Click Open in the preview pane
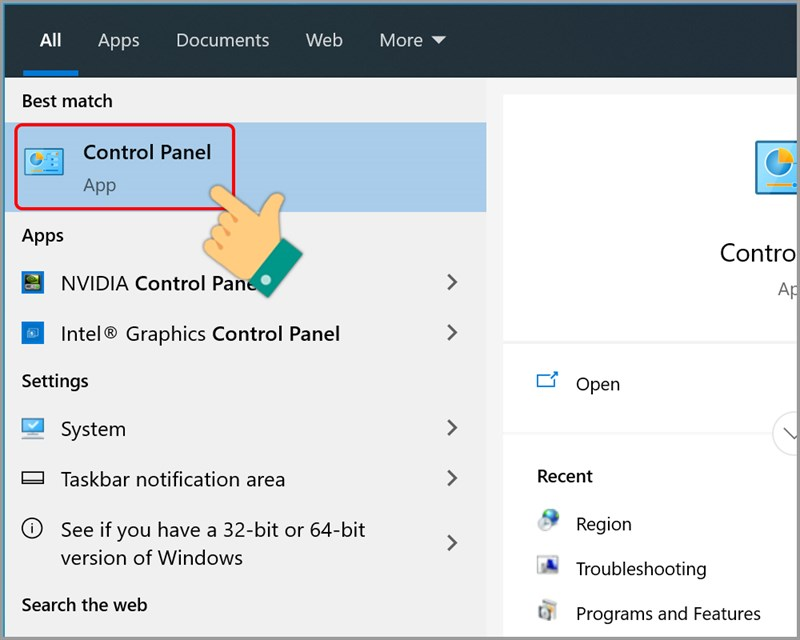 pyautogui.click(x=597, y=384)
